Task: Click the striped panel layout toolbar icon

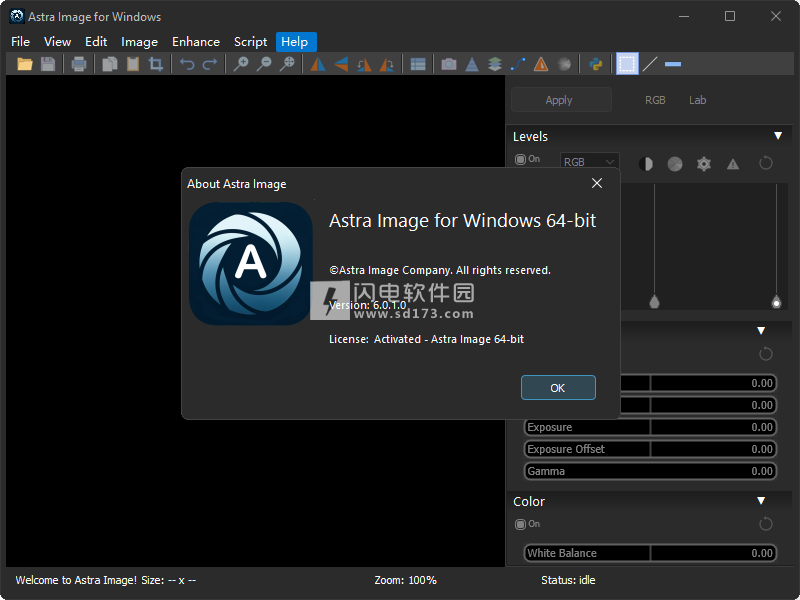Action: point(418,64)
